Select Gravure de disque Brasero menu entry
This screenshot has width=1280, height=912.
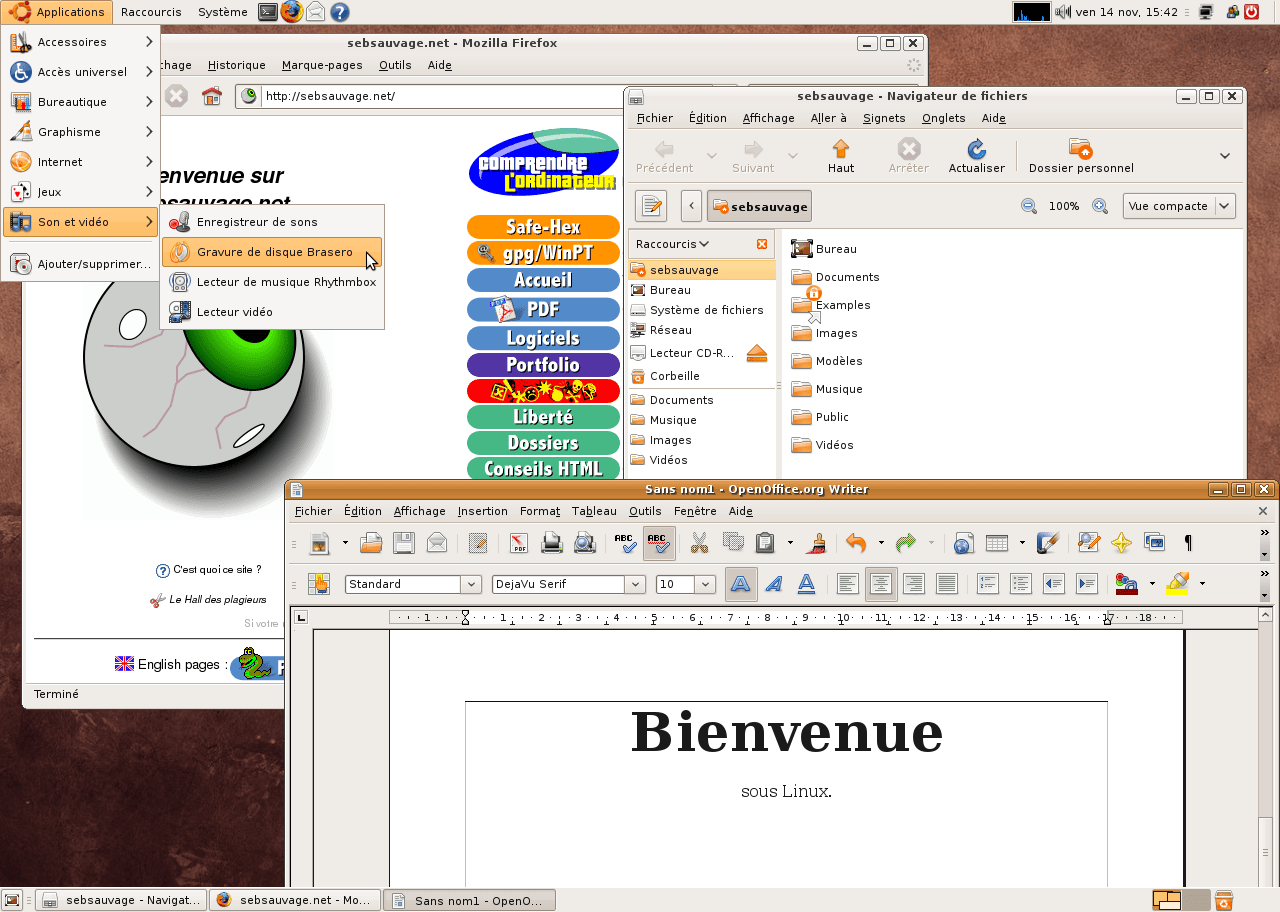[272, 252]
